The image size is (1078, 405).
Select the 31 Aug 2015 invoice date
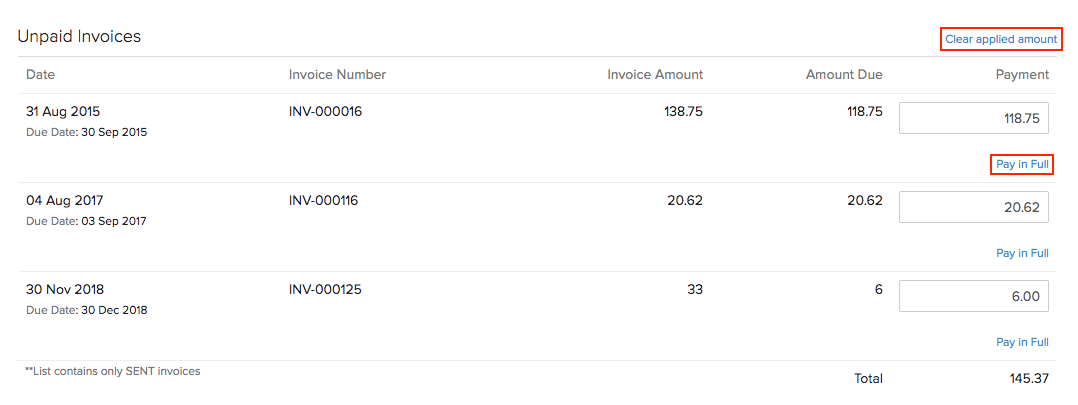click(x=63, y=112)
